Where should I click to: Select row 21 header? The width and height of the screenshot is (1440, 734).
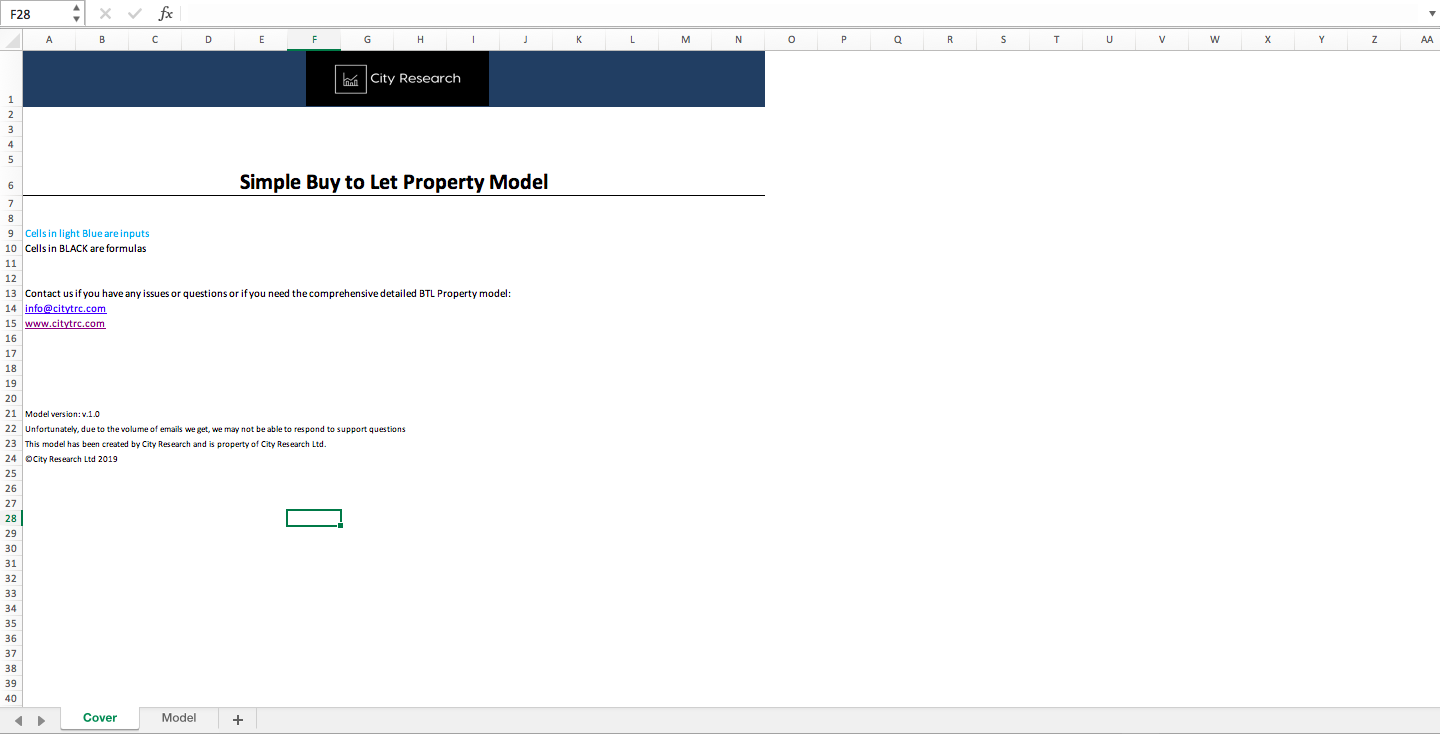coord(11,413)
